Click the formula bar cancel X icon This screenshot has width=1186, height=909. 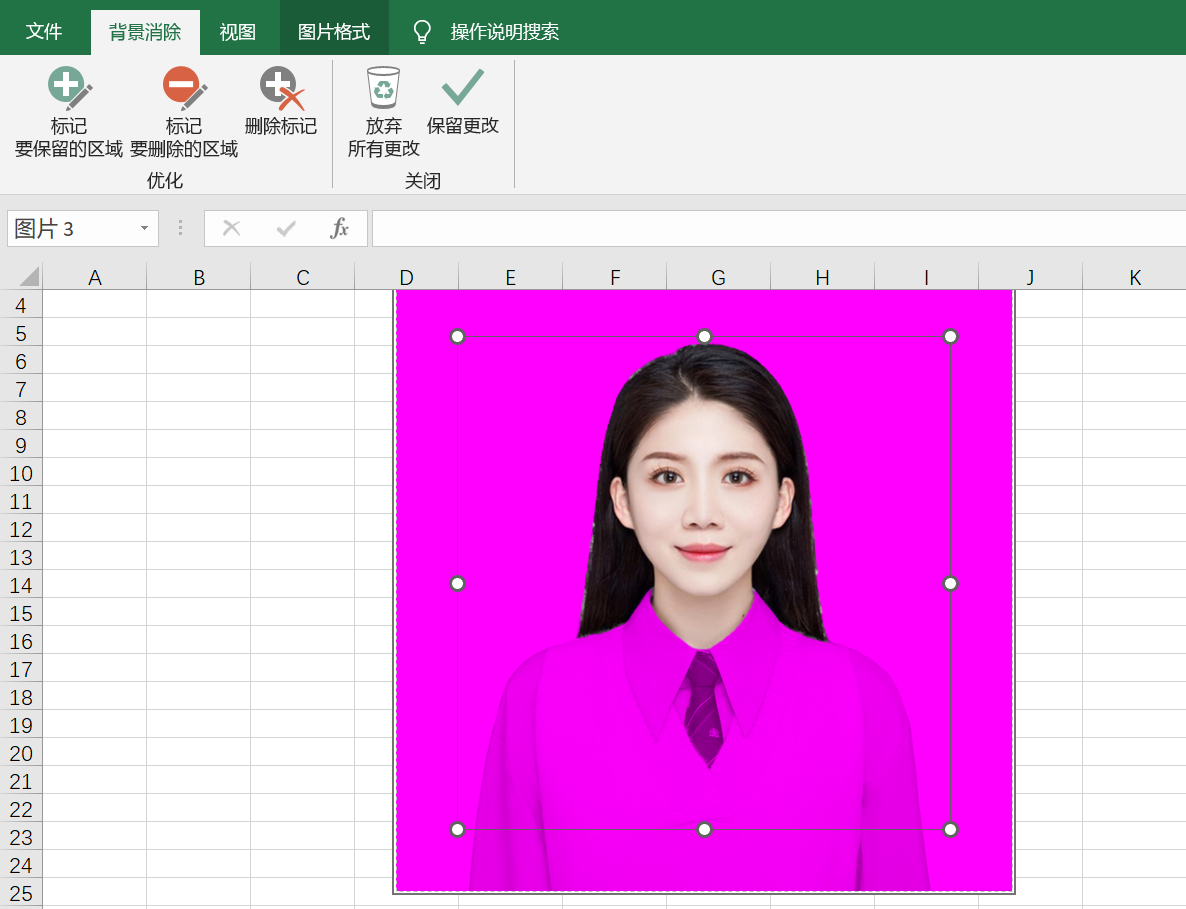click(x=231, y=228)
